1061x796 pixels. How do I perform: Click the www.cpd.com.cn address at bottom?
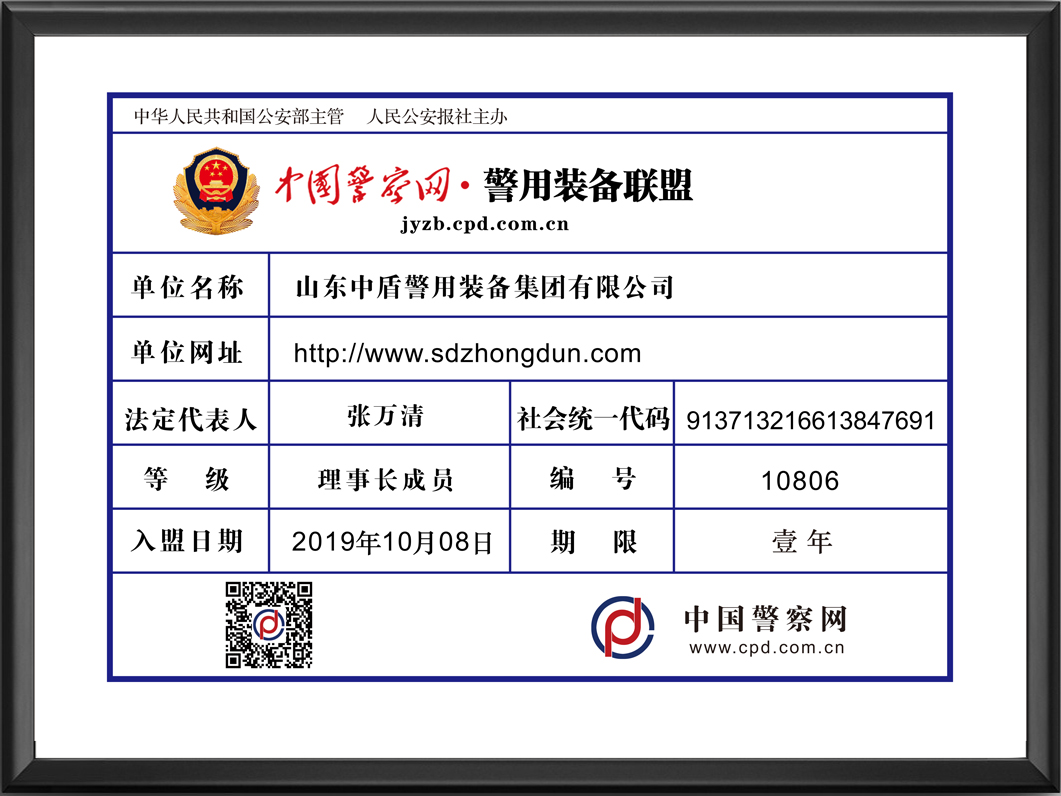pos(767,648)
